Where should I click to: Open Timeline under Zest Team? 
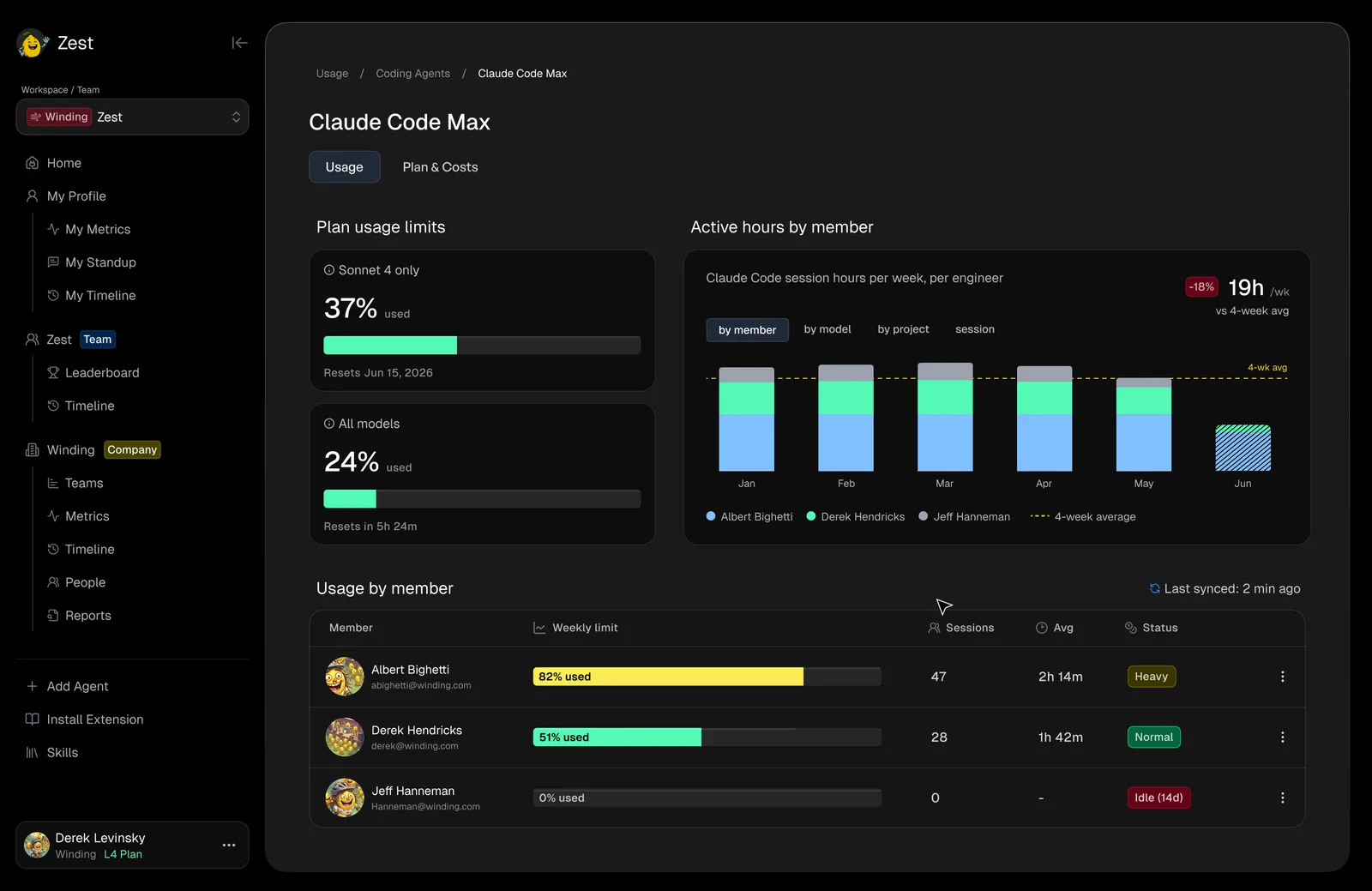pyautogui.click(x=81, y=406)
